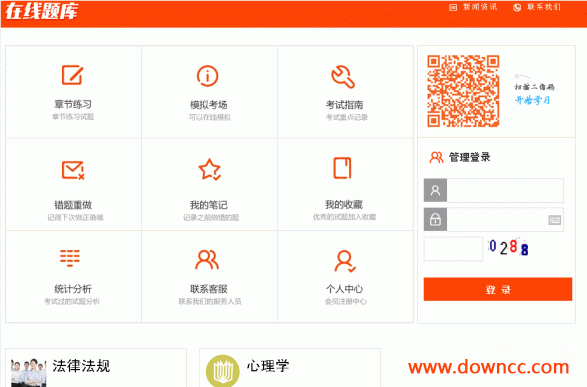587x387 pixels.
Task: Open the 新闻资讯 header link
Action: point(480,7)
